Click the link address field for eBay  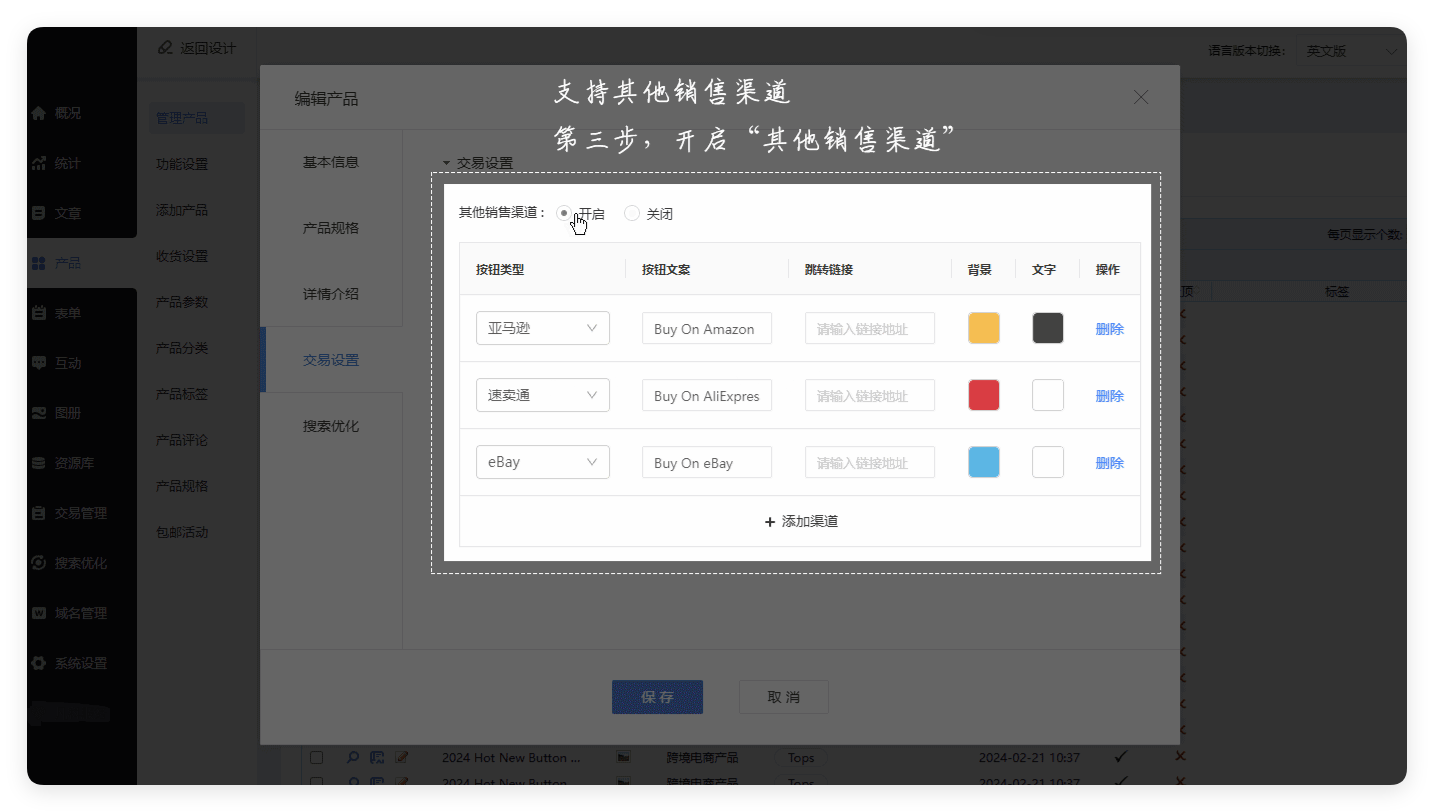pos(869,462)
